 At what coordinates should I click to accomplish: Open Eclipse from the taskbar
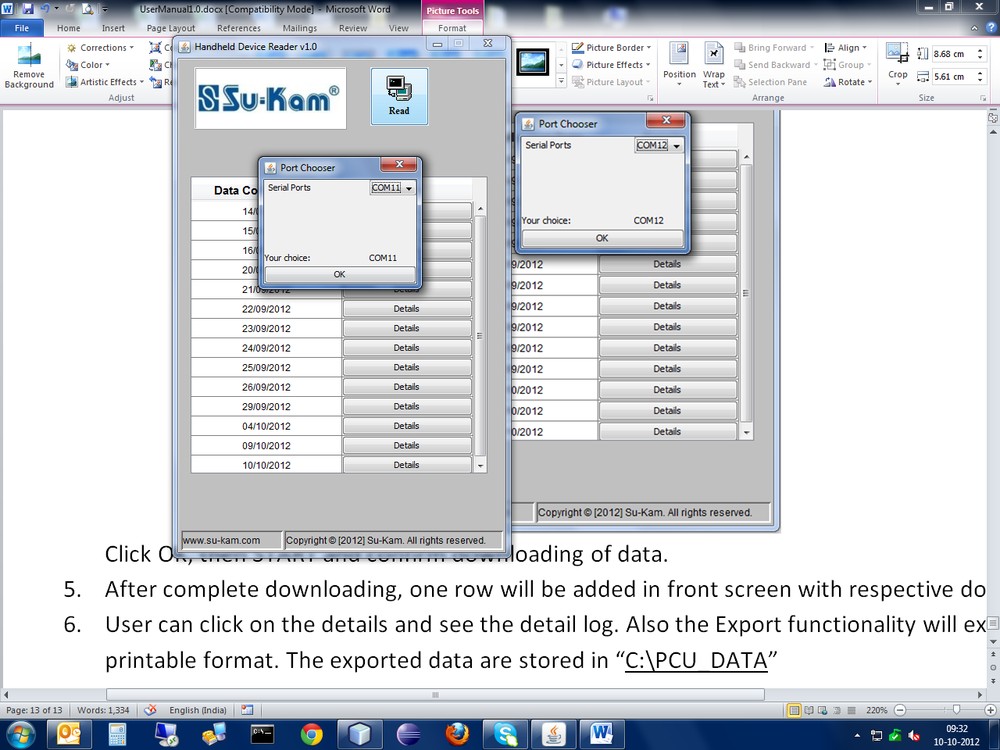[x=408, y=735]
